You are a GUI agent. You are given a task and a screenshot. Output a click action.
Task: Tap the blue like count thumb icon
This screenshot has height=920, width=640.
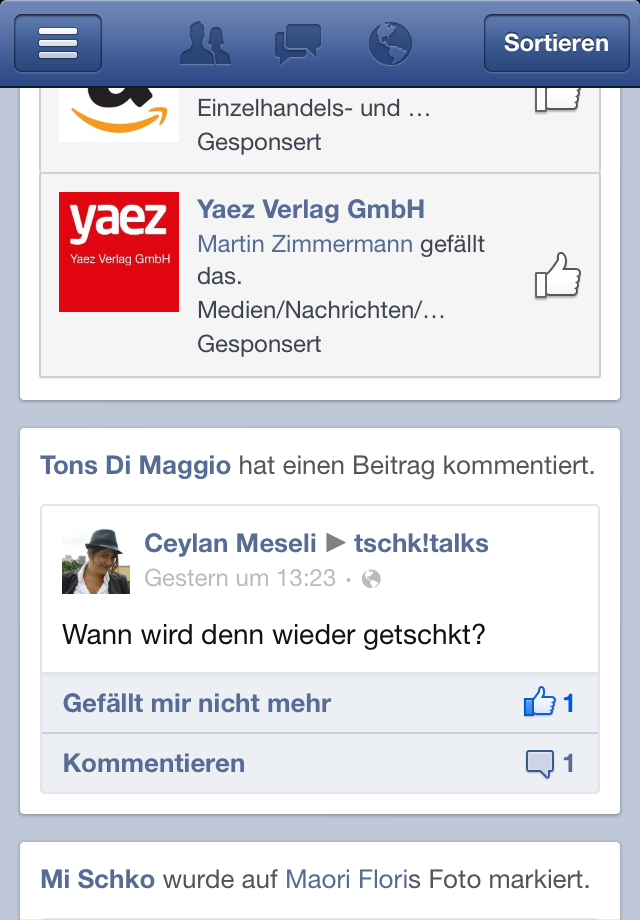[x=540, y=703]
